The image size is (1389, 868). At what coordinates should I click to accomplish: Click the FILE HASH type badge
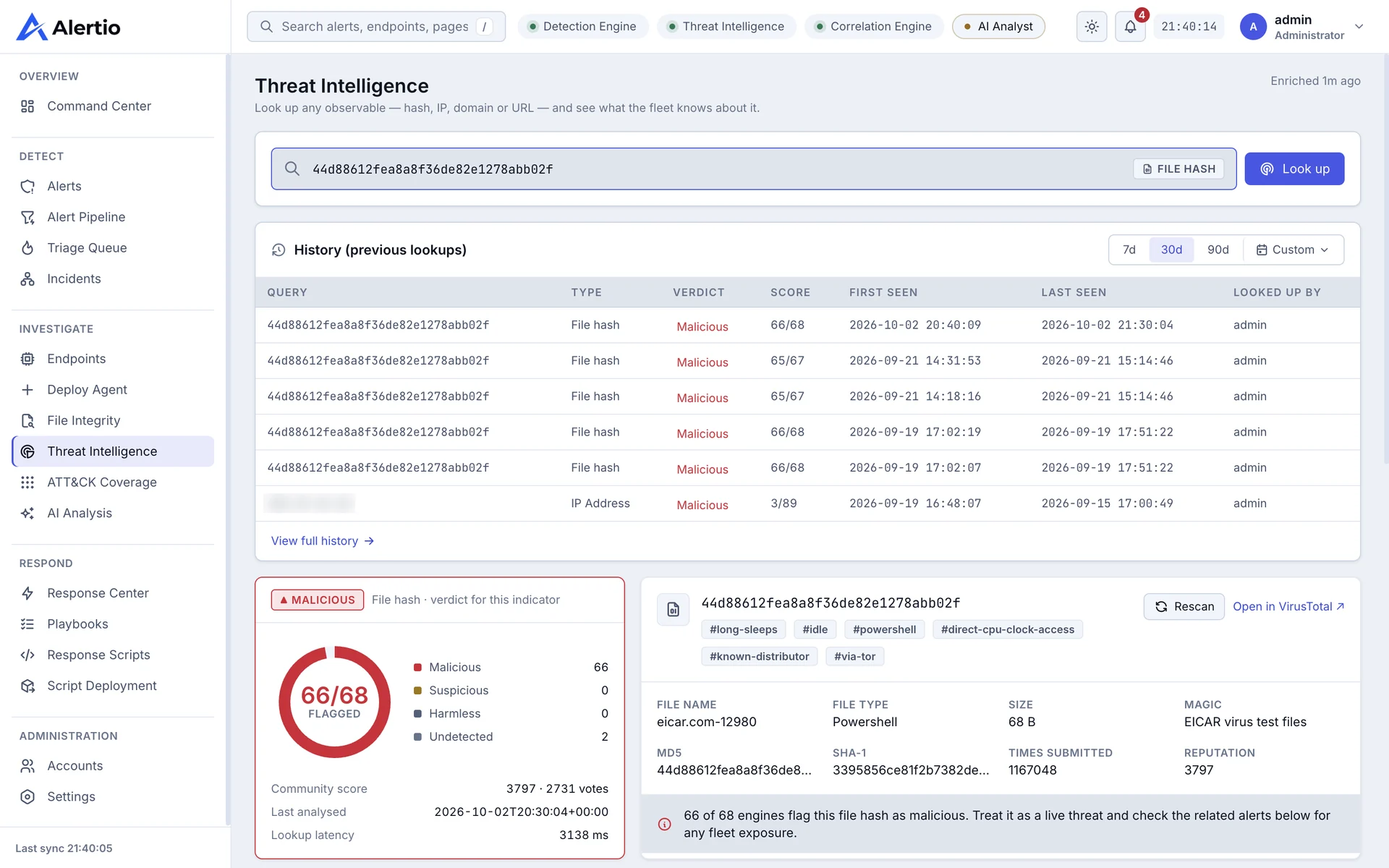tap(1178, 169)
